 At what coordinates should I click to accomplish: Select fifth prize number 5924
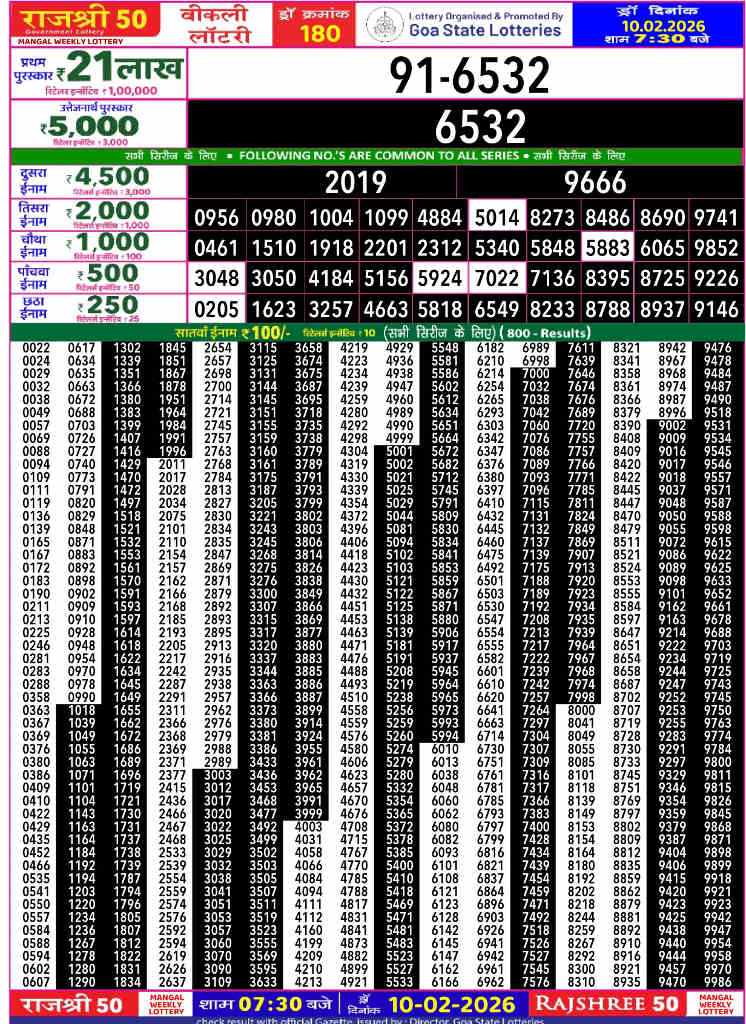coord(438,280)
